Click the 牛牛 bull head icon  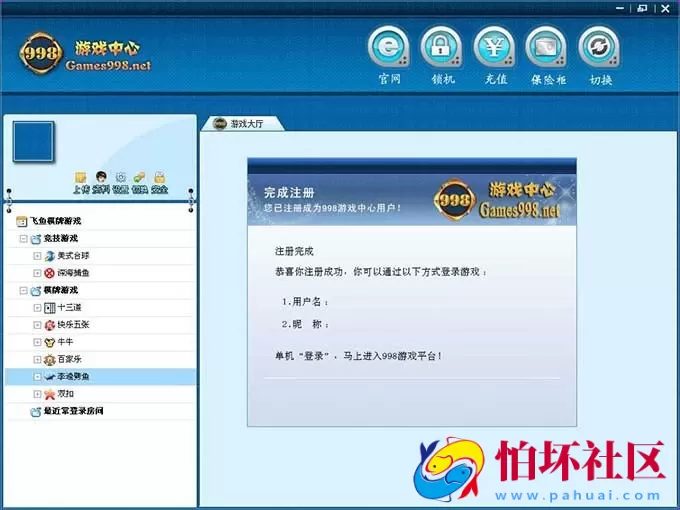pos(50,343)
